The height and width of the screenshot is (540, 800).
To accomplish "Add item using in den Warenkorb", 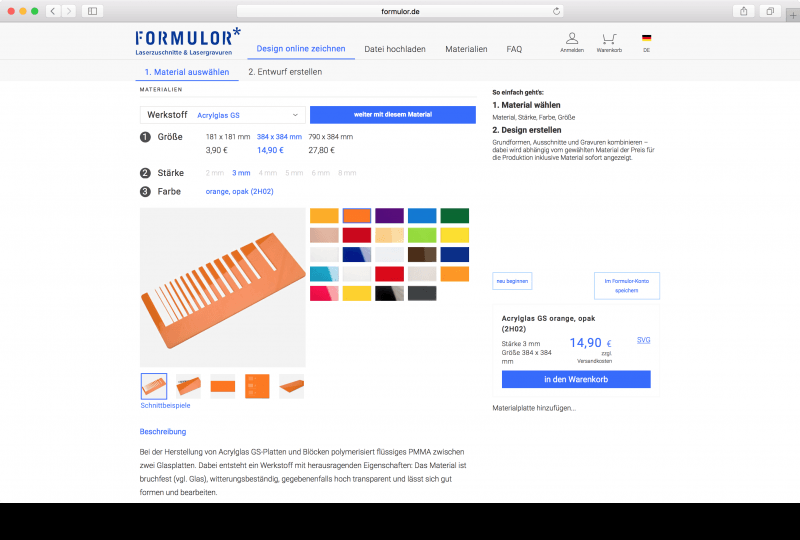I will [576, 379].
